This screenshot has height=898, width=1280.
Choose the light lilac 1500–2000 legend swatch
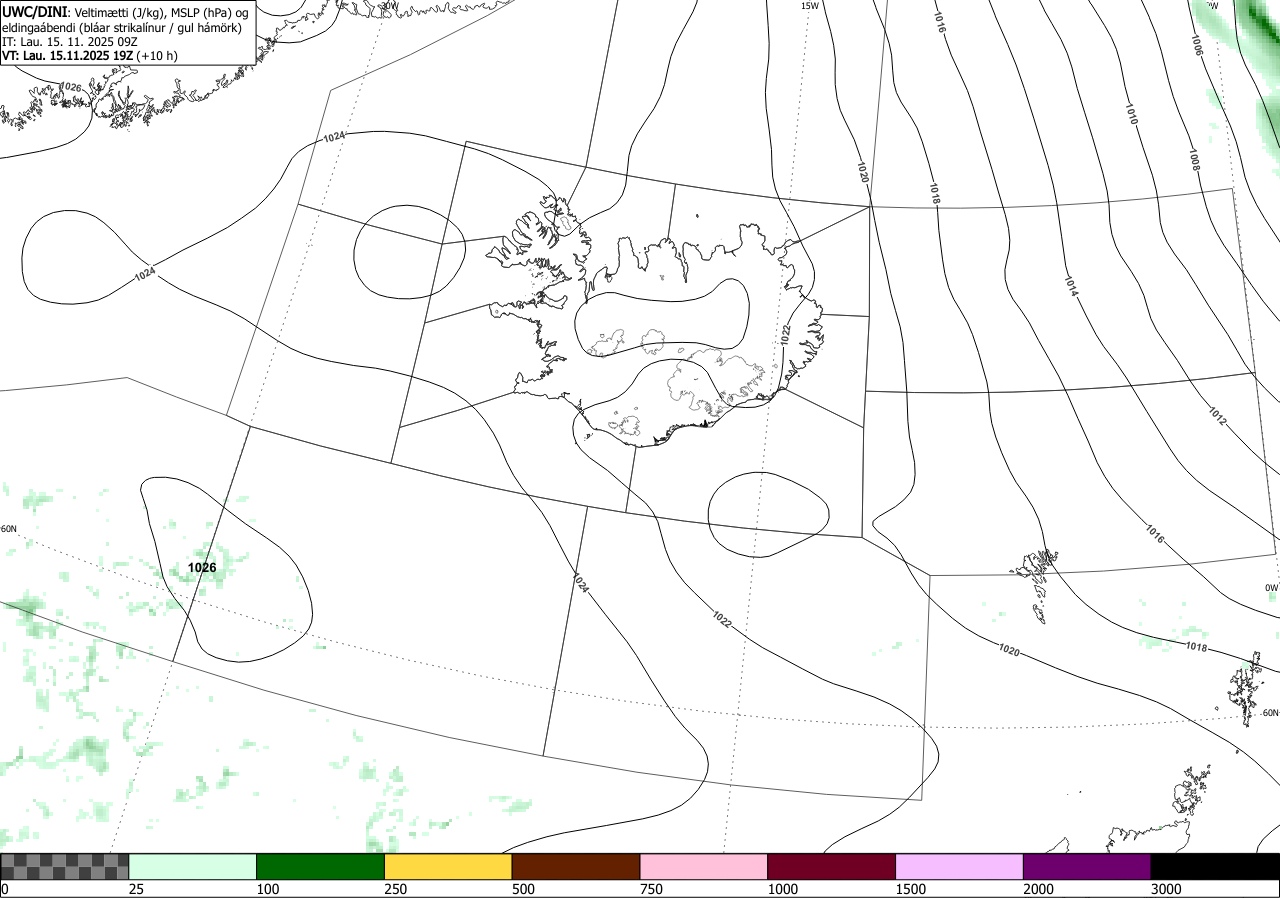(960, 866)
